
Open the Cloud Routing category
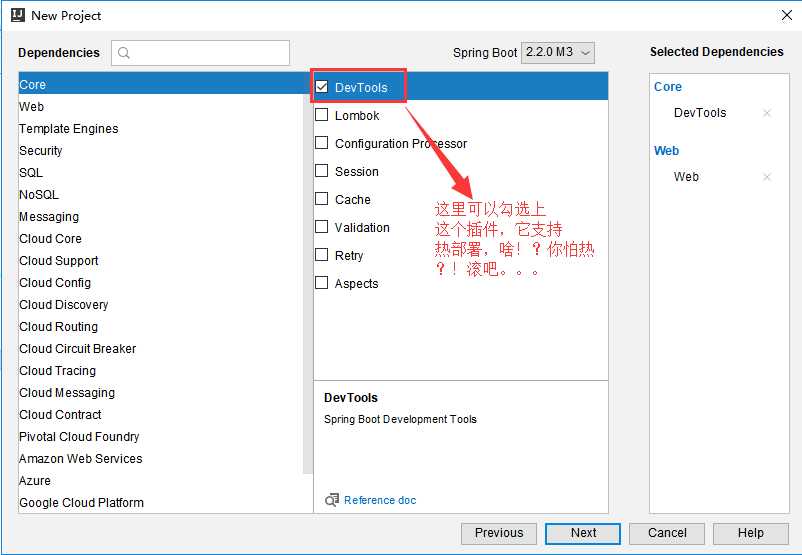(x=161, y=326)
